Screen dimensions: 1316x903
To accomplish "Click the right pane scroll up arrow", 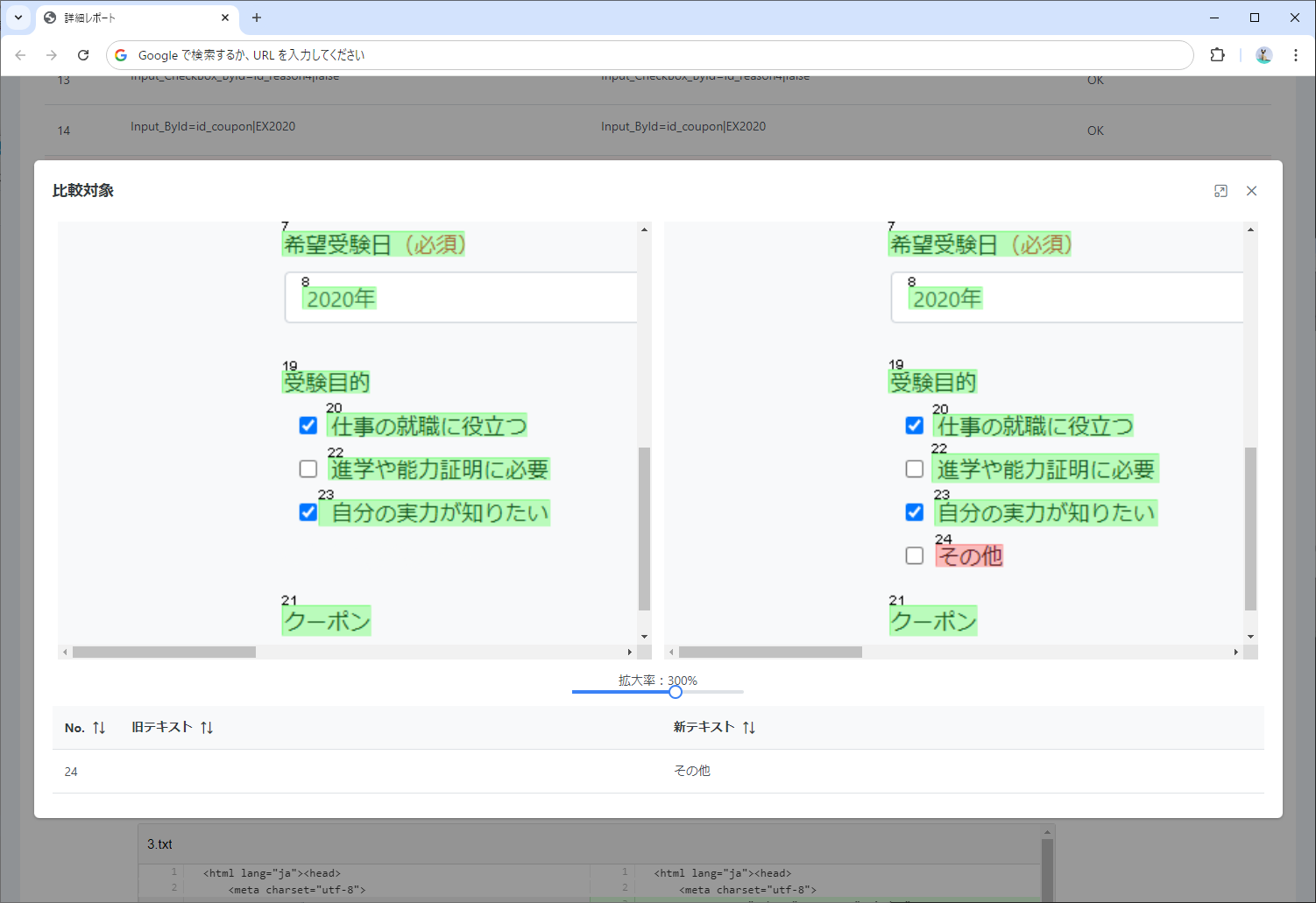I will click(x=1251, y=229).
